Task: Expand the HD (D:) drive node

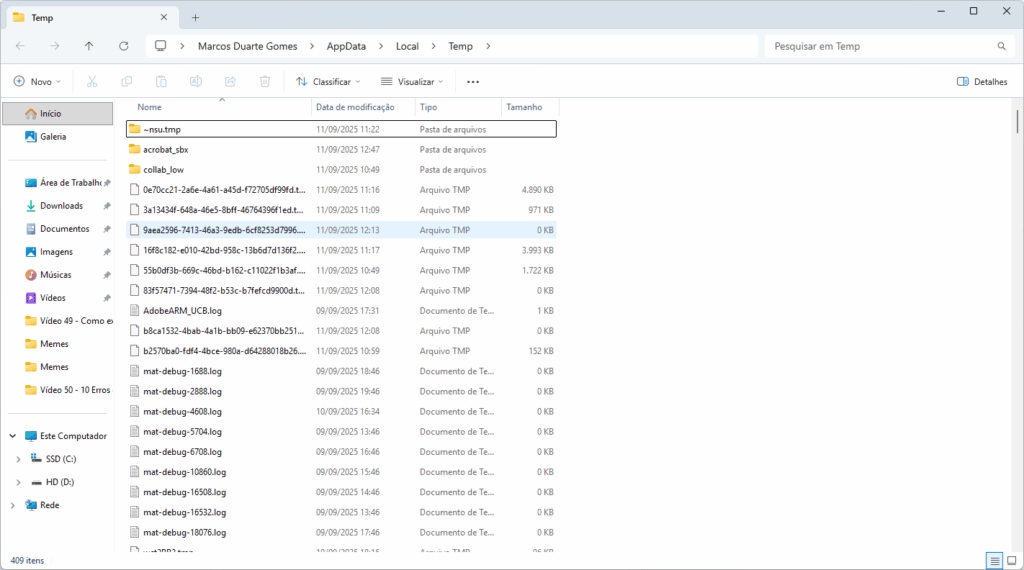Action: pos(18,482)
